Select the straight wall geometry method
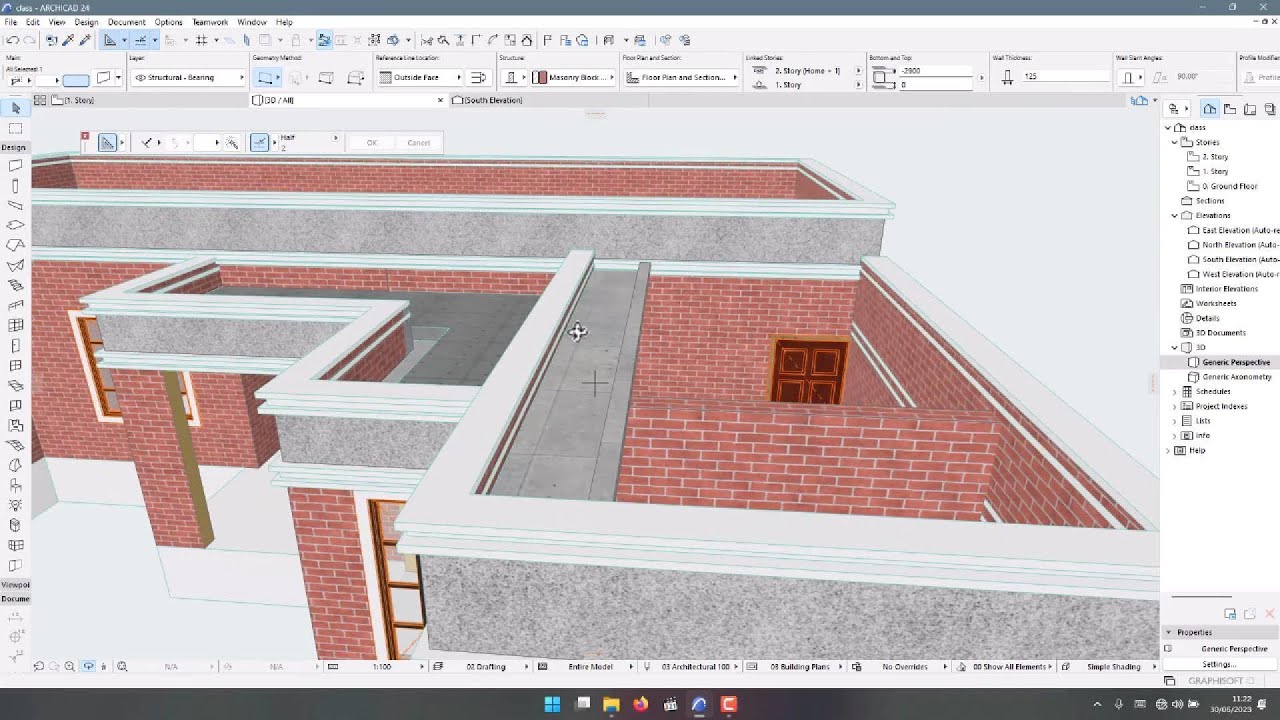Screen dimensions: 1280x720 pos(267,77)
